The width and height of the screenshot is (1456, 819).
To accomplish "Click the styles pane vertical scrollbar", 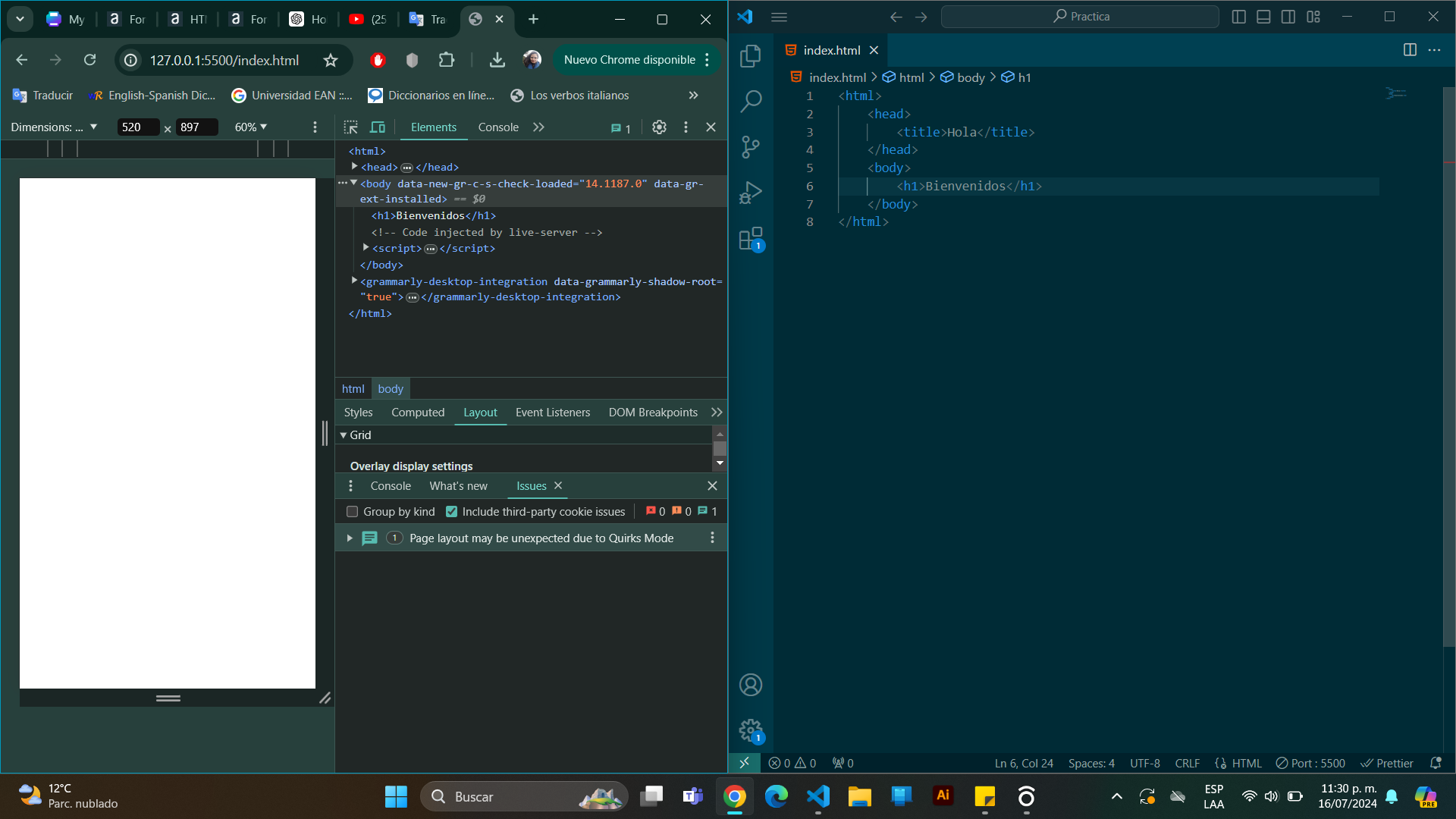I will pyautogui.click(x=720, y=448).
